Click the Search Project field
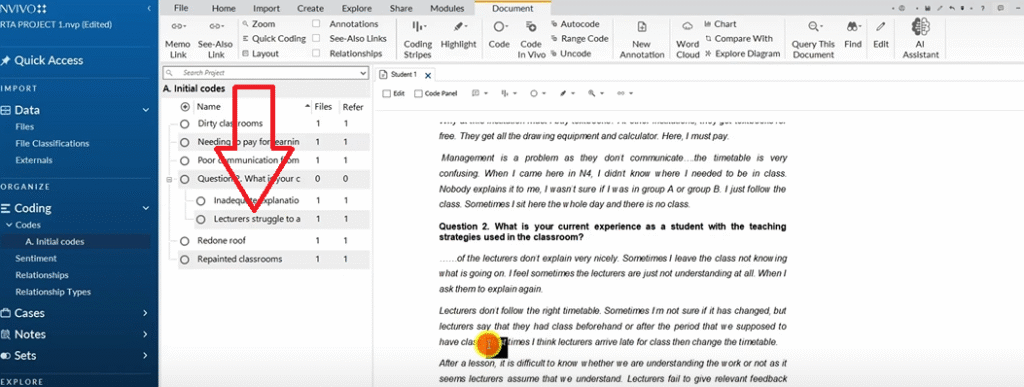Viewport: 1024px width, 387px height. (264, 73)
